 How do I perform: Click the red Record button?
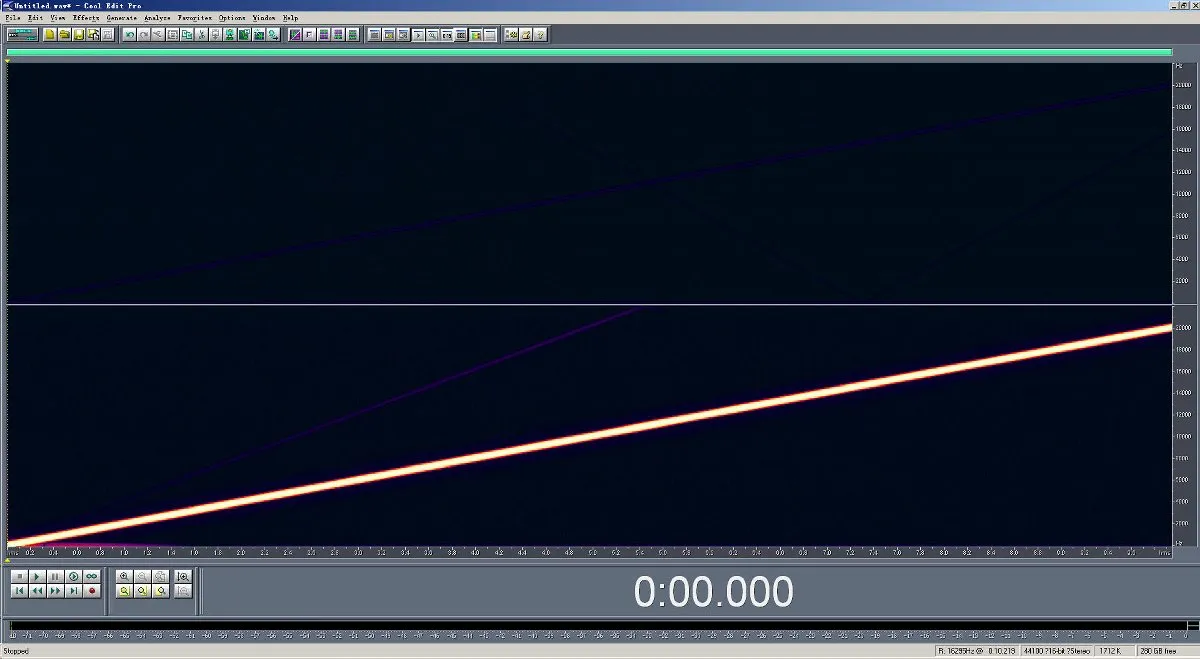(x=91, y=591)
